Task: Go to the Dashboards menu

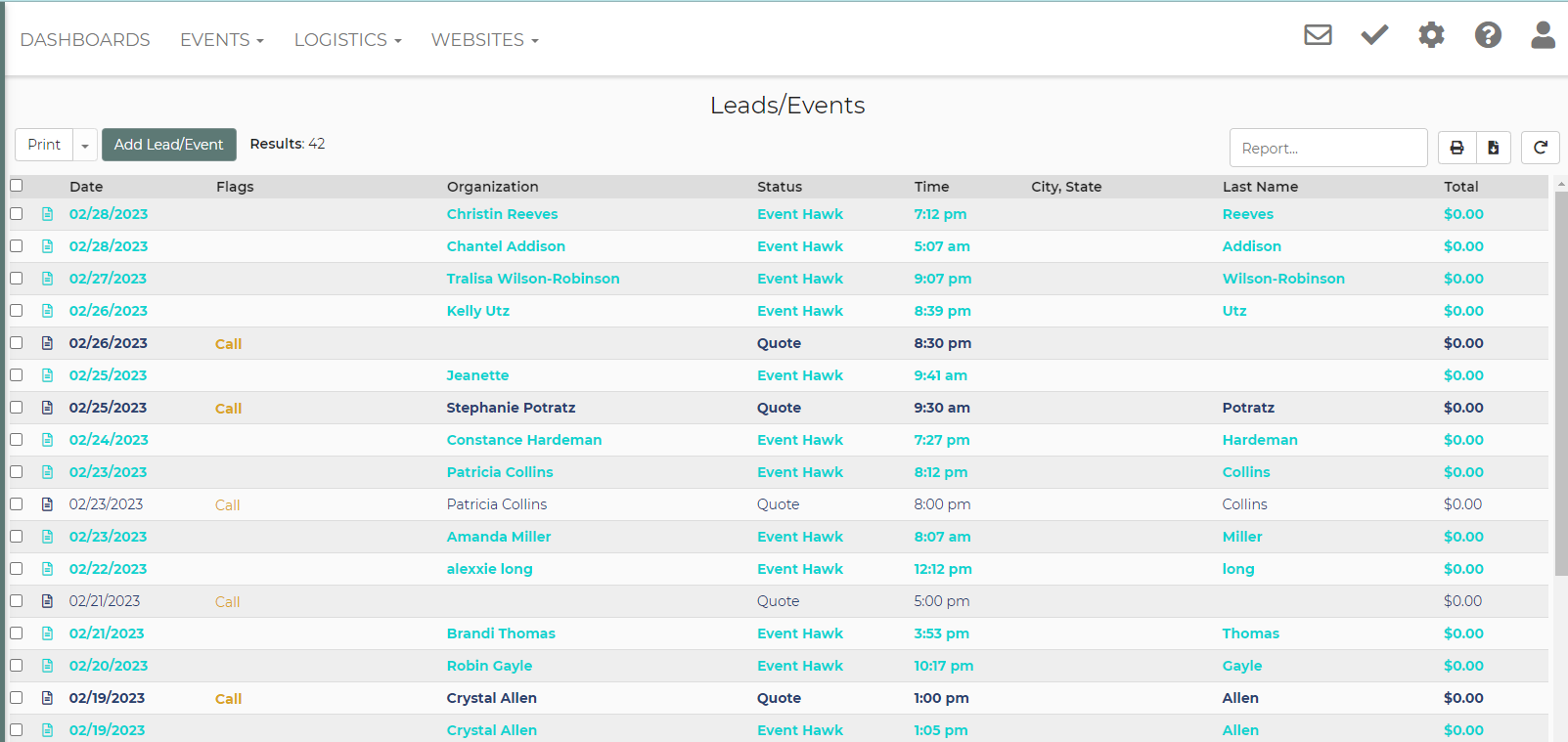Action: [85, 40]
